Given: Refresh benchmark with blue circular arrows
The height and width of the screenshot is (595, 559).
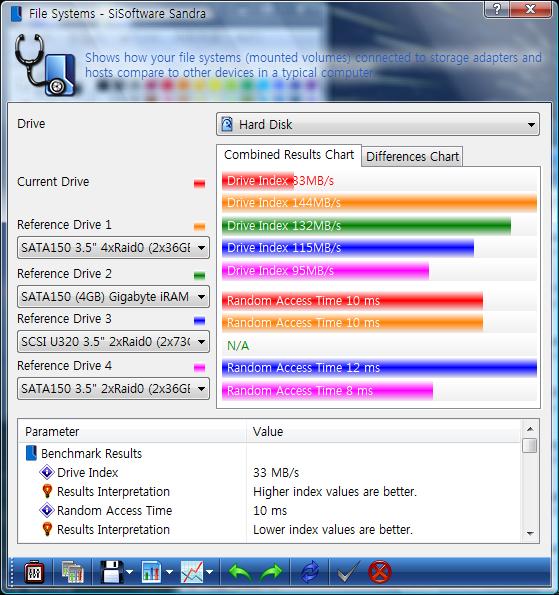Looking at the screenshot, I should click(310, 573).
